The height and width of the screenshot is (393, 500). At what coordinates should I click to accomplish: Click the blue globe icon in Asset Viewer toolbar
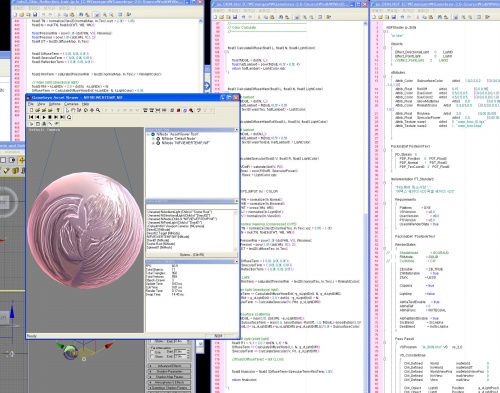pos(185,110)
